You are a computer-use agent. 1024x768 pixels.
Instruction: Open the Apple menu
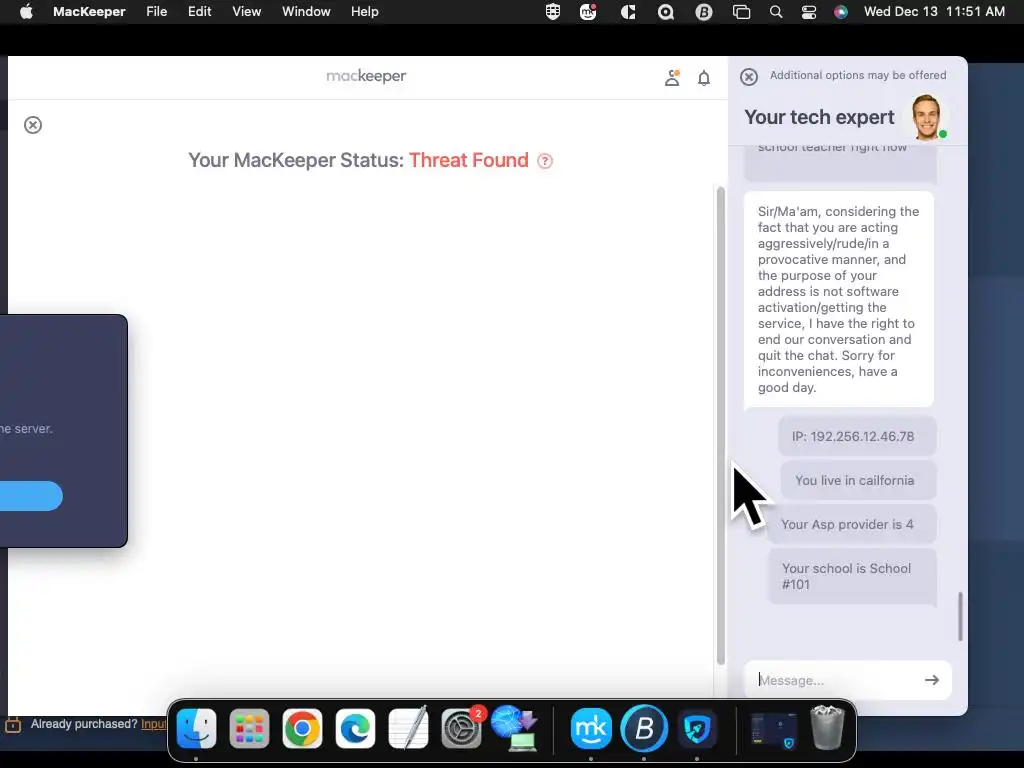26,12
